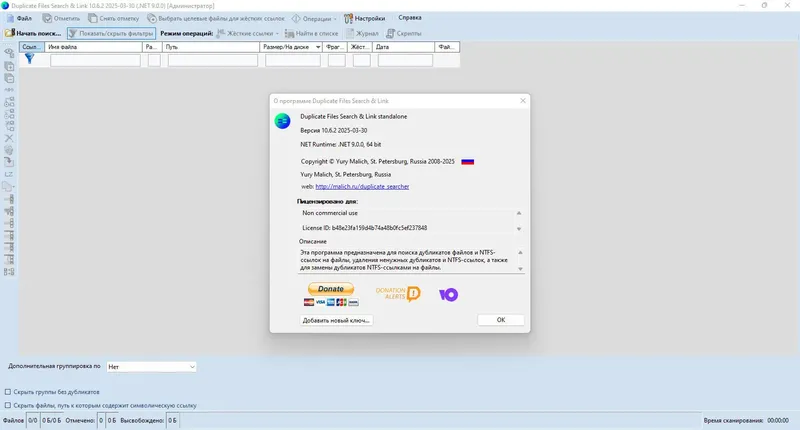Click 'Non commercial use' text
The image size is (800, 430).
(330, 213)
